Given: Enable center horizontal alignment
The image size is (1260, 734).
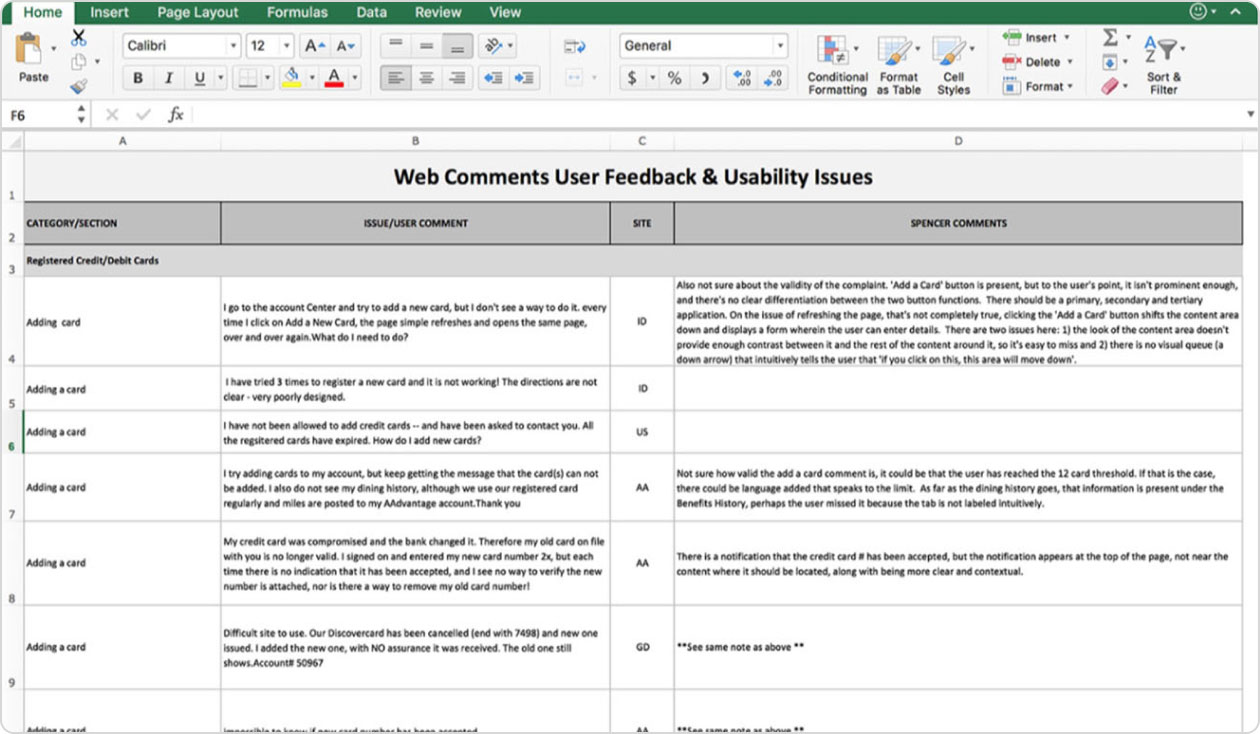Looking at the screenshot, I should (x=427, y=78).
